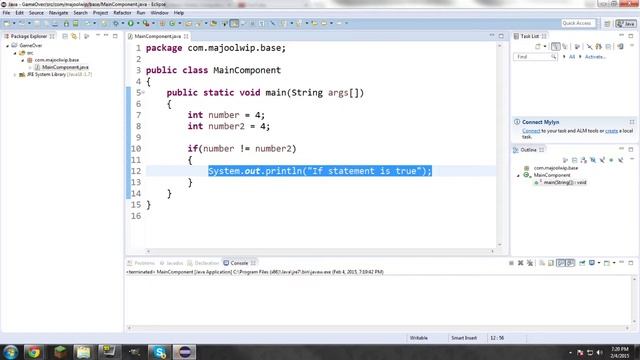This screenshot has width=640, height=360.
Task: Open File Explorer folder icon in taskbar
Action: [x=83, y=352]
